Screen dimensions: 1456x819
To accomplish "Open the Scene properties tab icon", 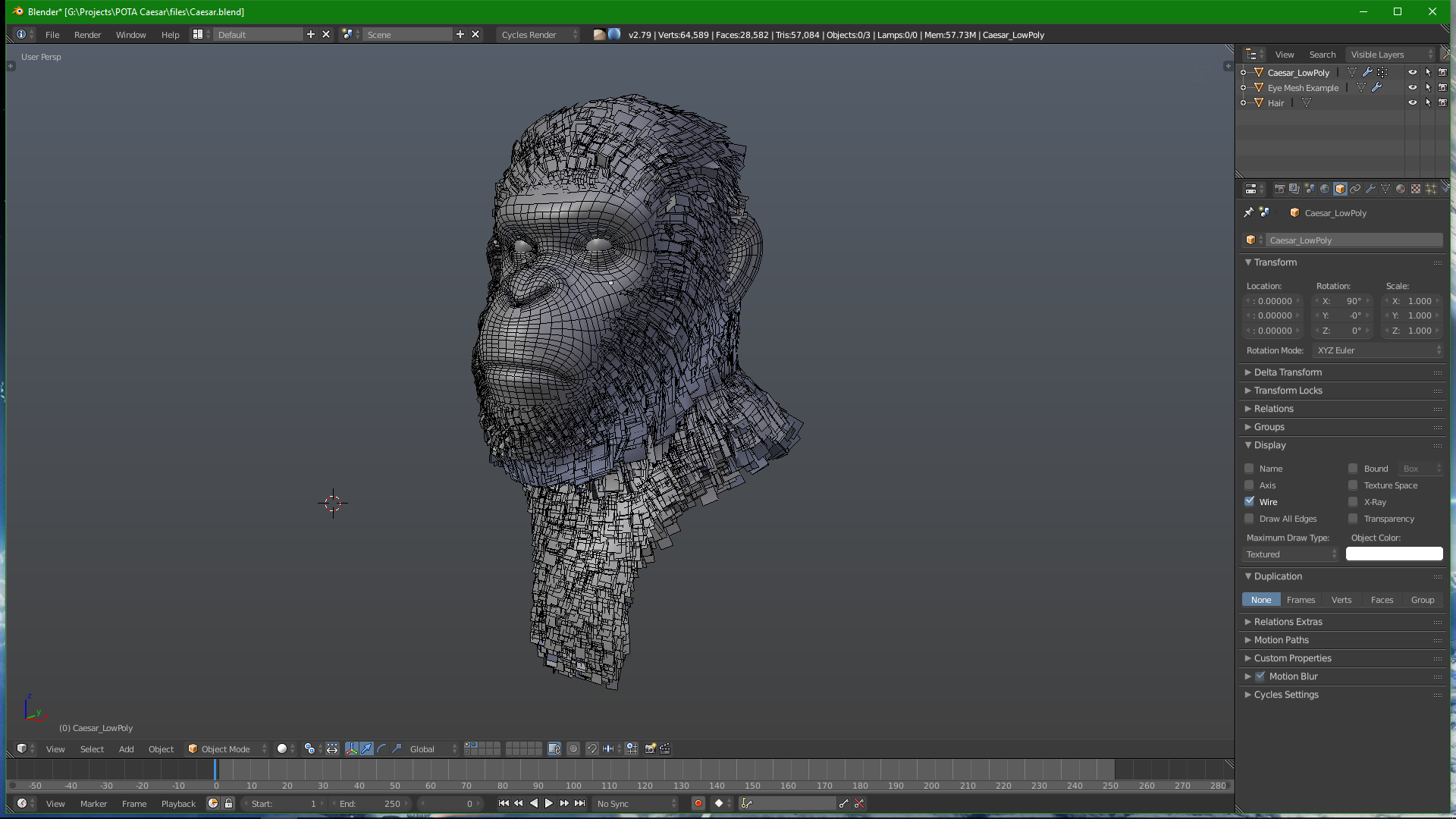I will click(x=1310, y=189).
